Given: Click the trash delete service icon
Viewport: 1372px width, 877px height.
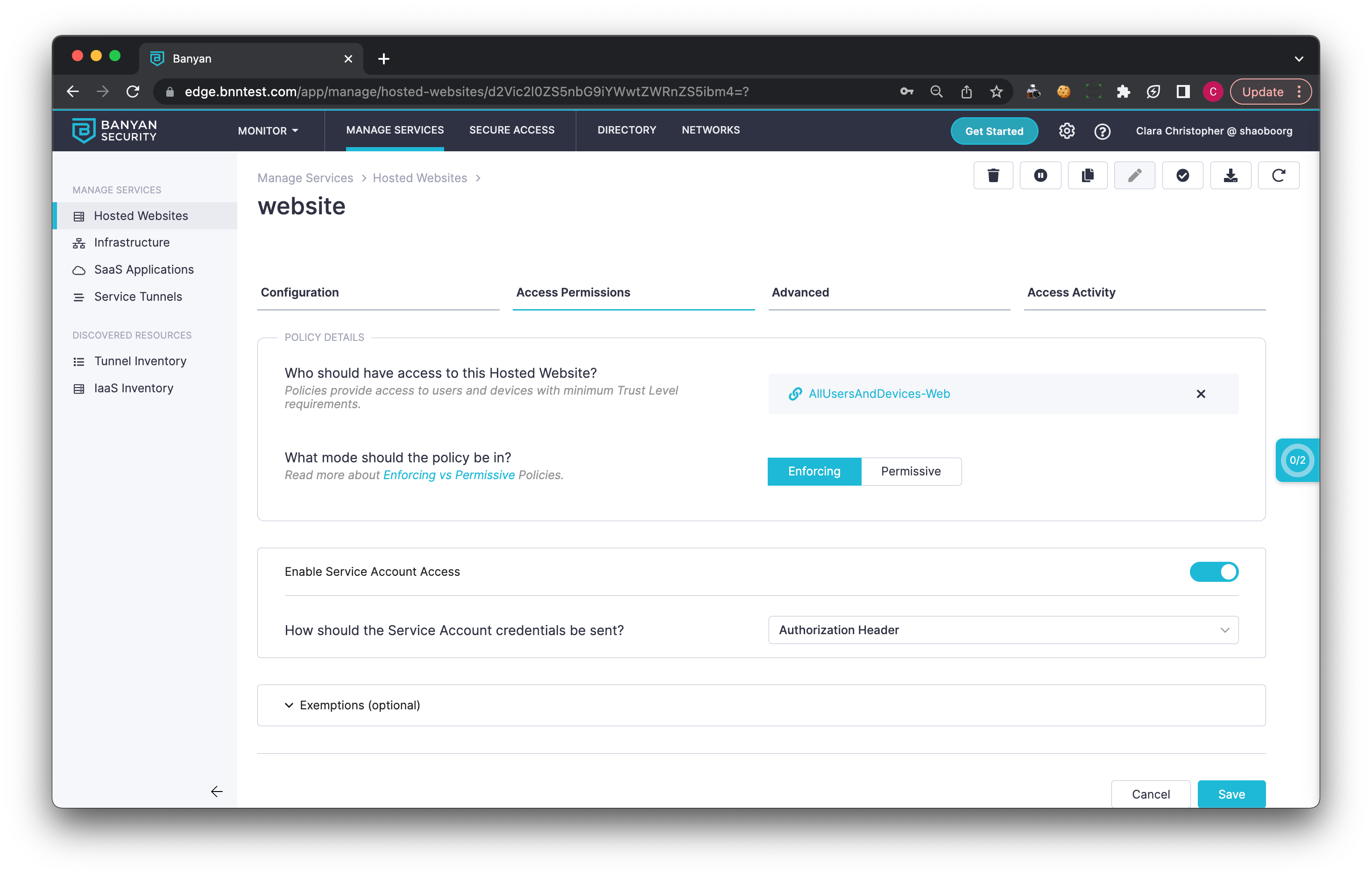Looking at the screenshot, I should tap(993, 176).
